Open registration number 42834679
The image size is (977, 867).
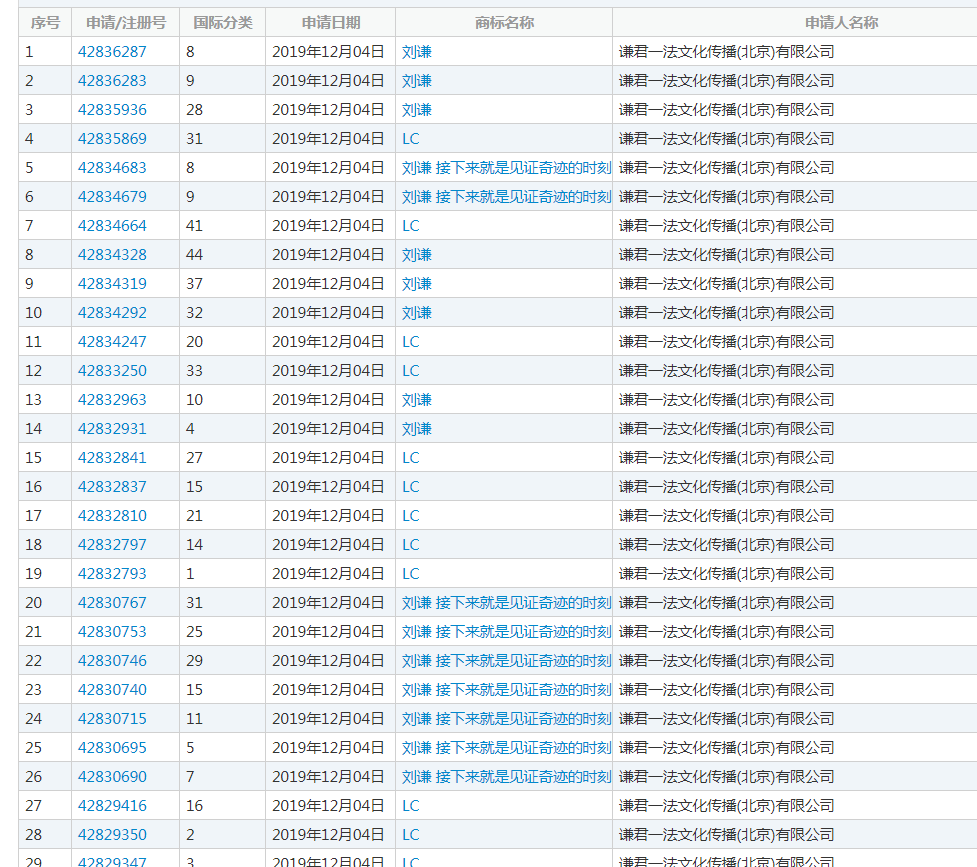pyautogui.click(x=112, y=197)
